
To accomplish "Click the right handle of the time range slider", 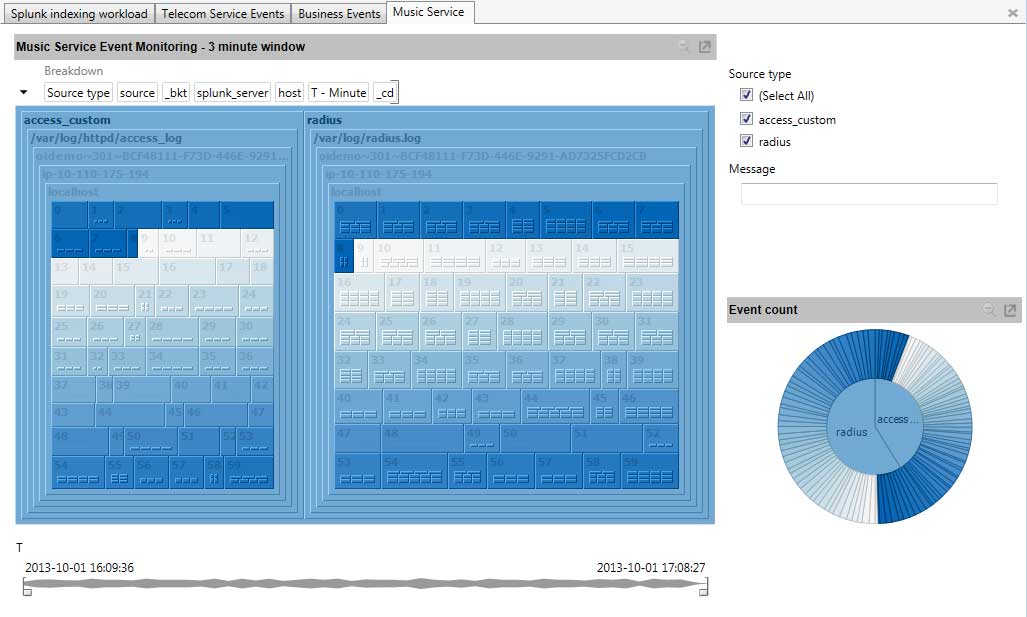I will click(704, 591).
